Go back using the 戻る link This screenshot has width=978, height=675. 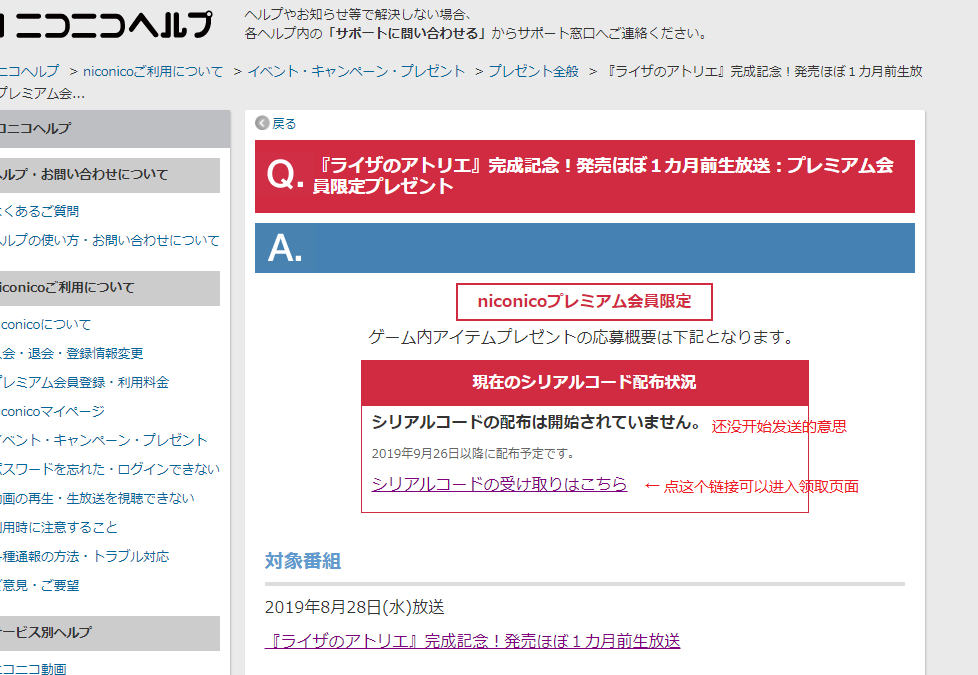(284, 124)
